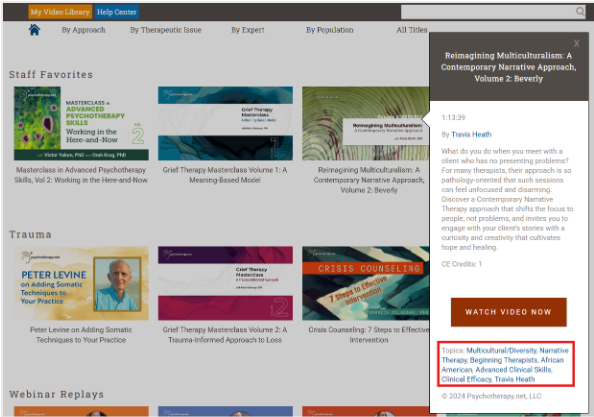Open the By Population menu
Image resolution: width=594 pixels, height=417 pixels.
coord(330,30)
